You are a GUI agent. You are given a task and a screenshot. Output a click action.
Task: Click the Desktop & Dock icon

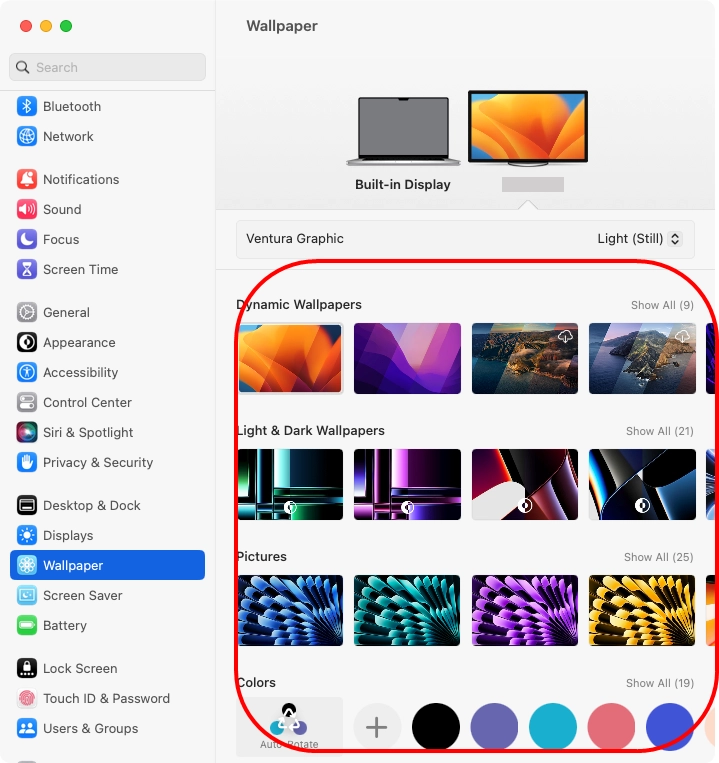[x=27, y=505]
